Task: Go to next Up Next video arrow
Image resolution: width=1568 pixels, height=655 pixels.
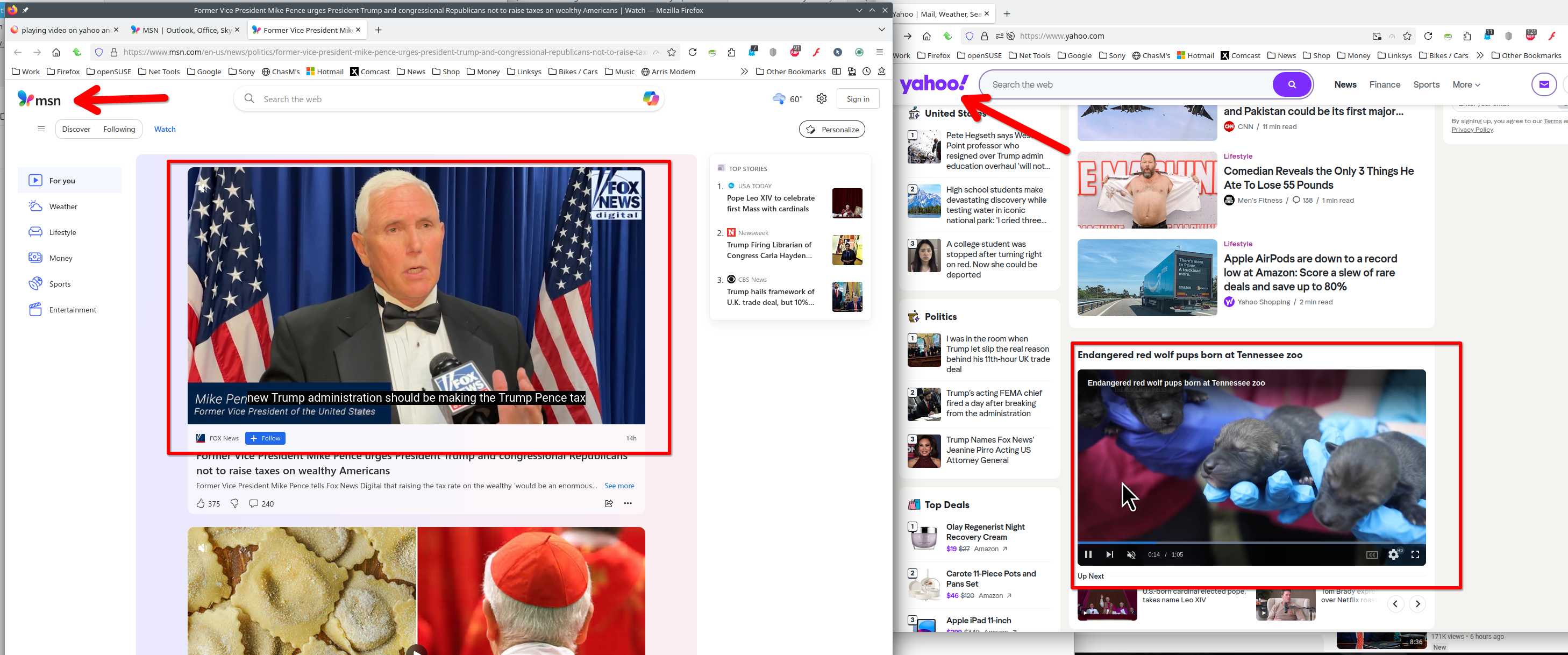Action: click(1417, 604)
